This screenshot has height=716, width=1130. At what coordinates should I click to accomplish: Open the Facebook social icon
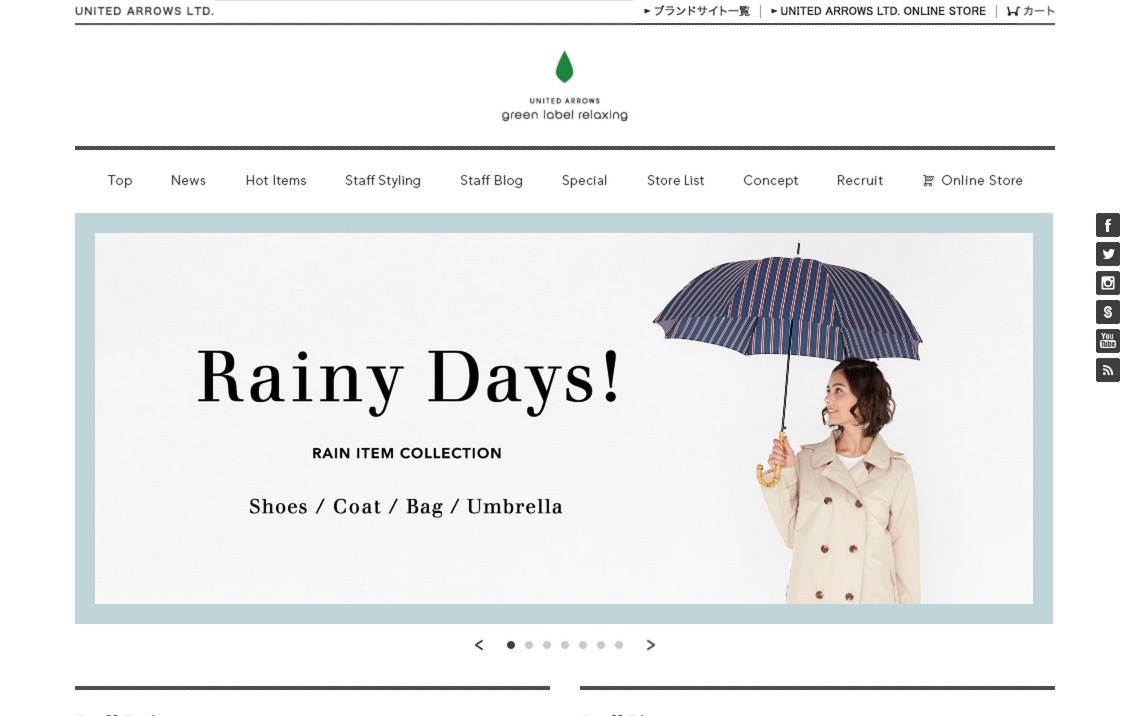point(1108,225)
